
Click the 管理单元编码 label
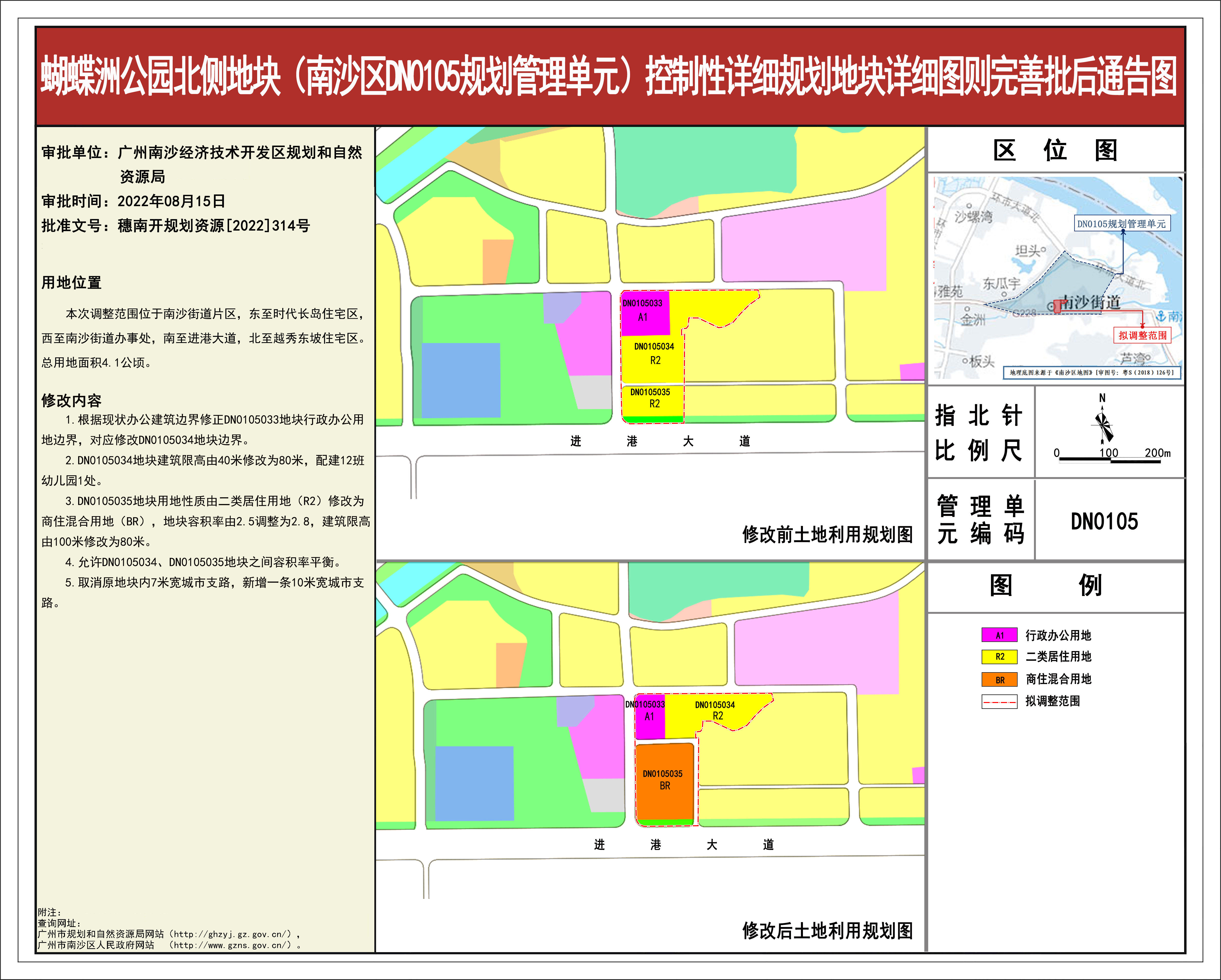click(x=981, y=520)
